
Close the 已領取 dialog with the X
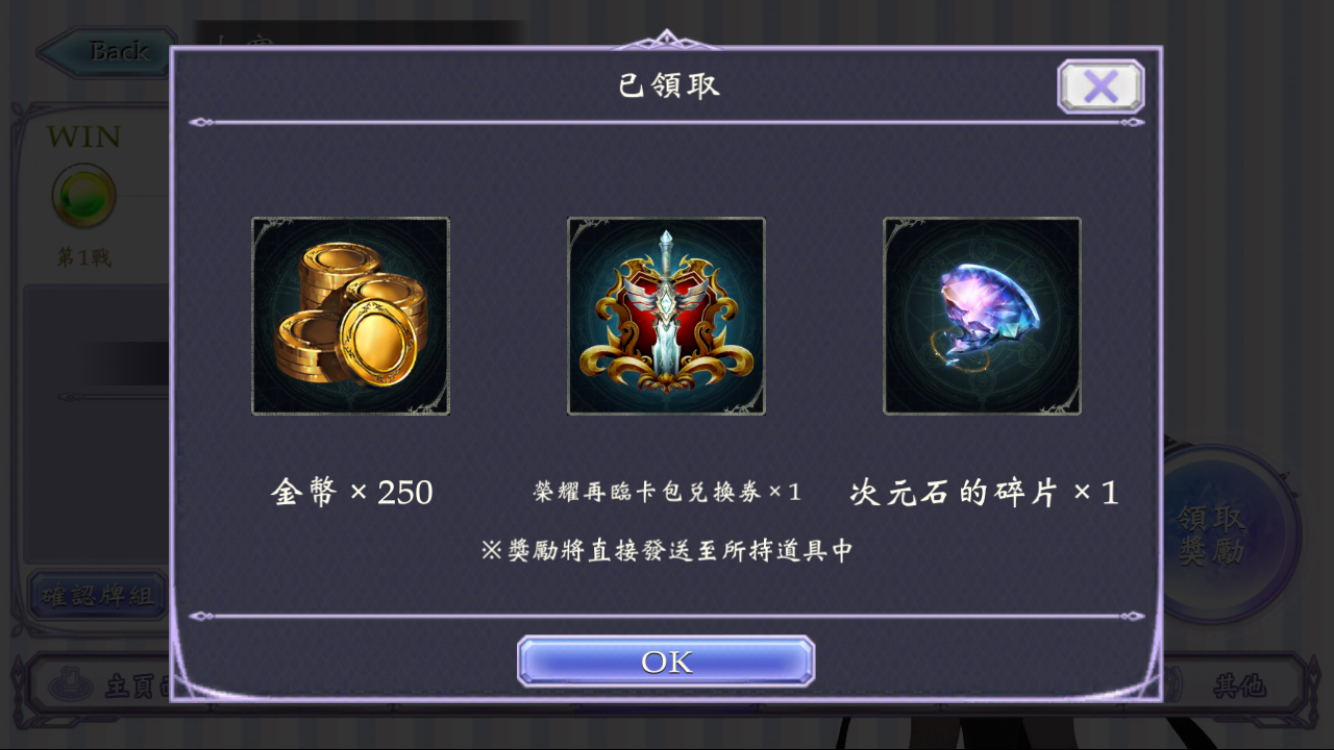pyautogui.click(x=1100, y=87)
